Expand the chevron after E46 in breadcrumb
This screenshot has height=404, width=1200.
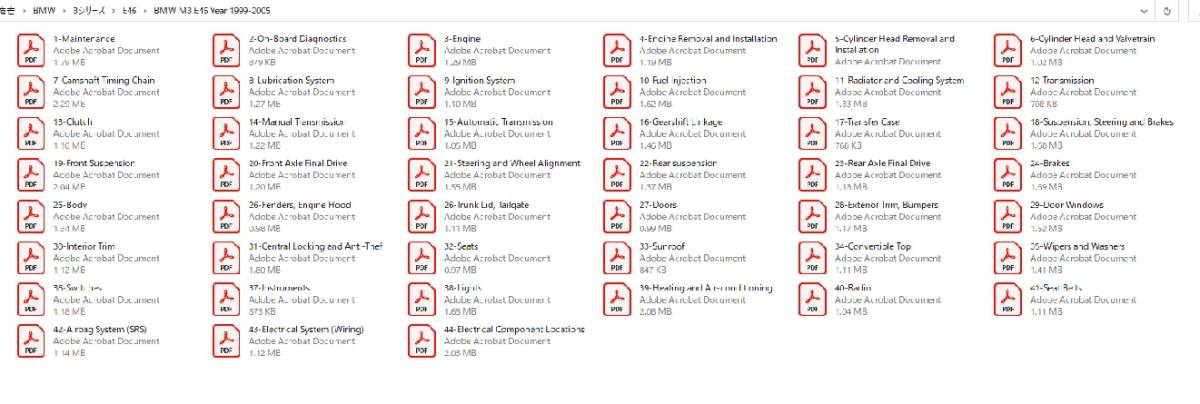tap(147, 10)
